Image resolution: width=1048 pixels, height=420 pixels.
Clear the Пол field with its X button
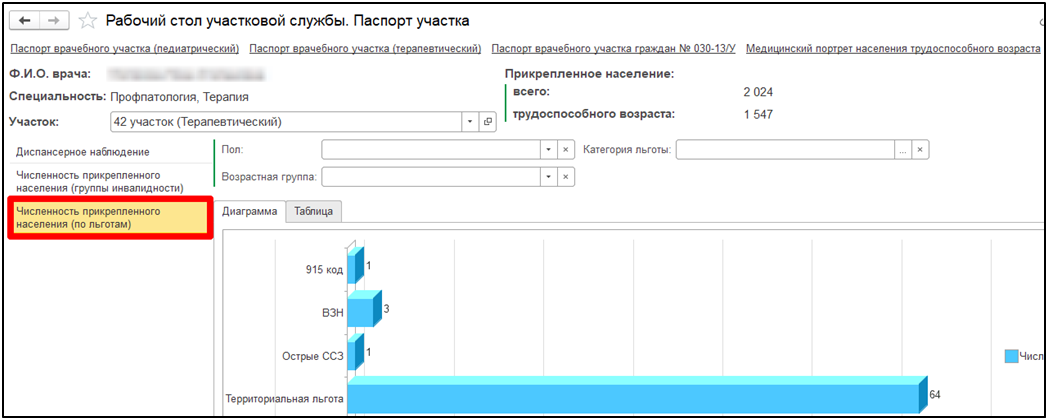point(566,150)
